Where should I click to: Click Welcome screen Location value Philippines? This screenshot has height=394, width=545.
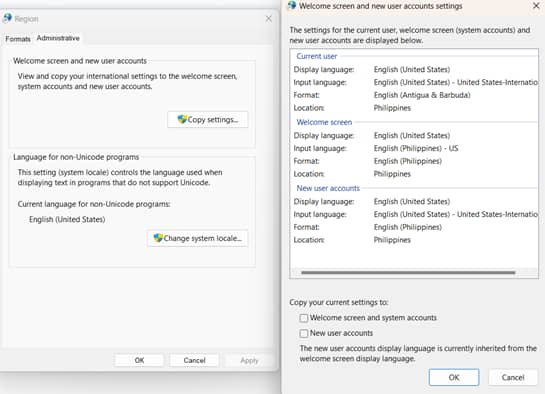[392, 174]
